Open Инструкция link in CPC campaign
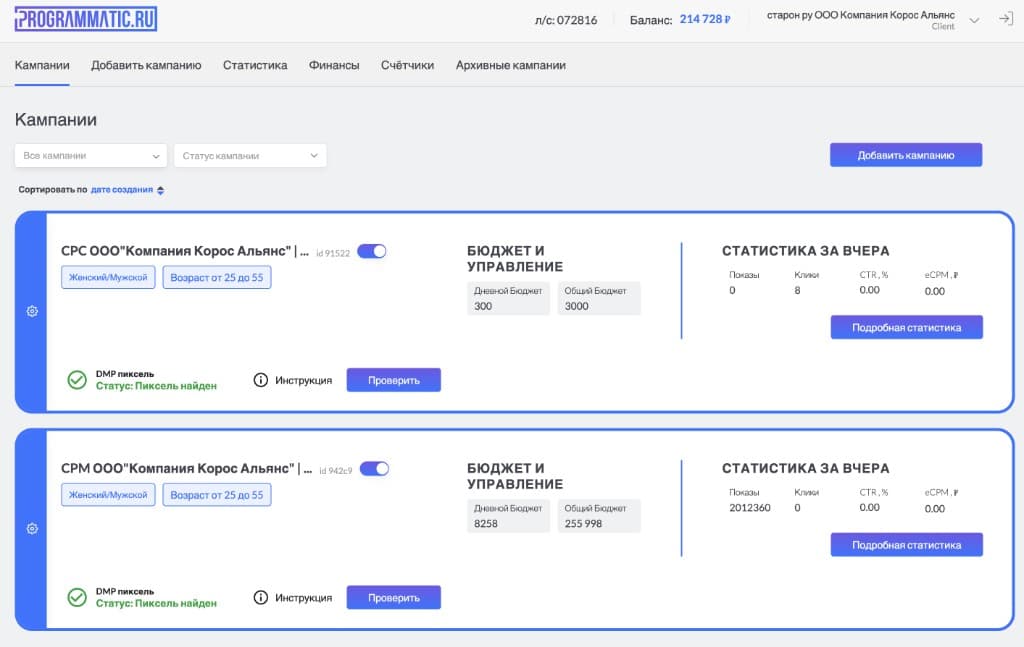This screenshot has width=1024, height=647. pos(303,380)
